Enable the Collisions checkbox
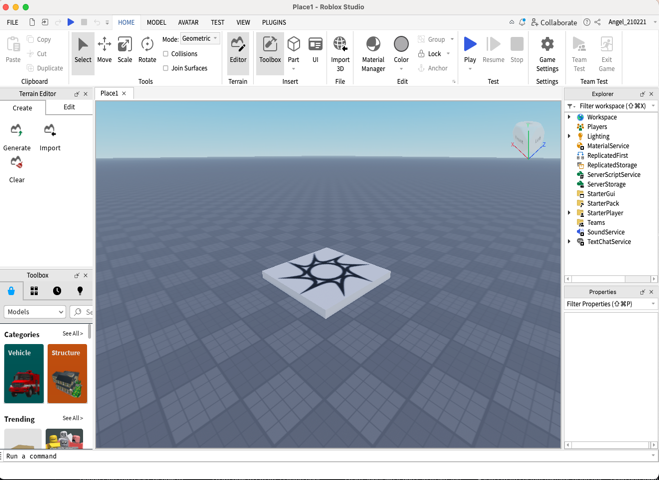Image resolution: width=659 pixels, height=480 pixels. coord(166,54)
